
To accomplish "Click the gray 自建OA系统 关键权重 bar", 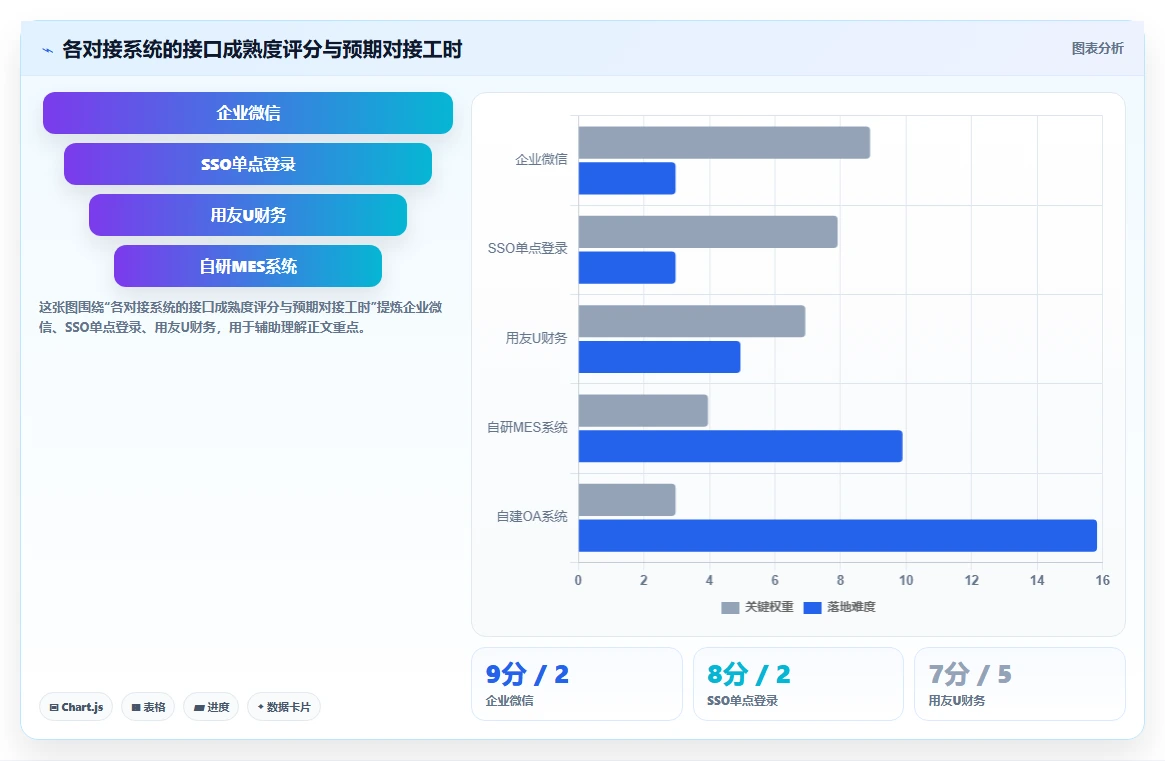I will pos(626,499).
